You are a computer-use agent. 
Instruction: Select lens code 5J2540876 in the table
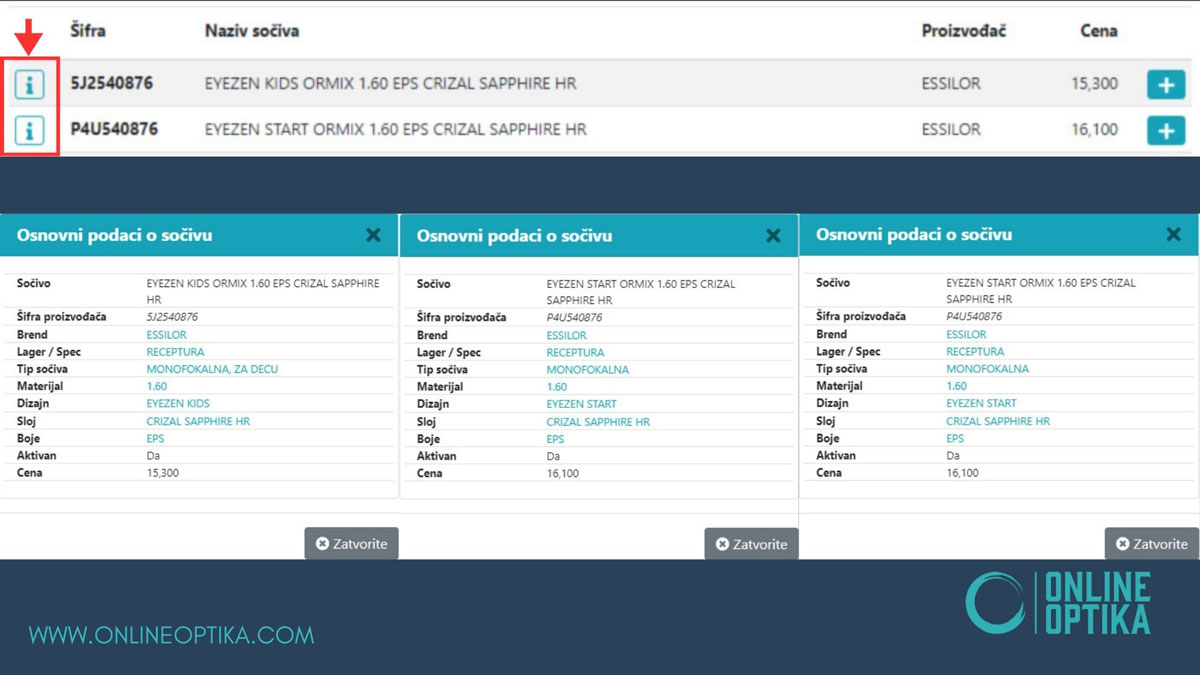111,84
